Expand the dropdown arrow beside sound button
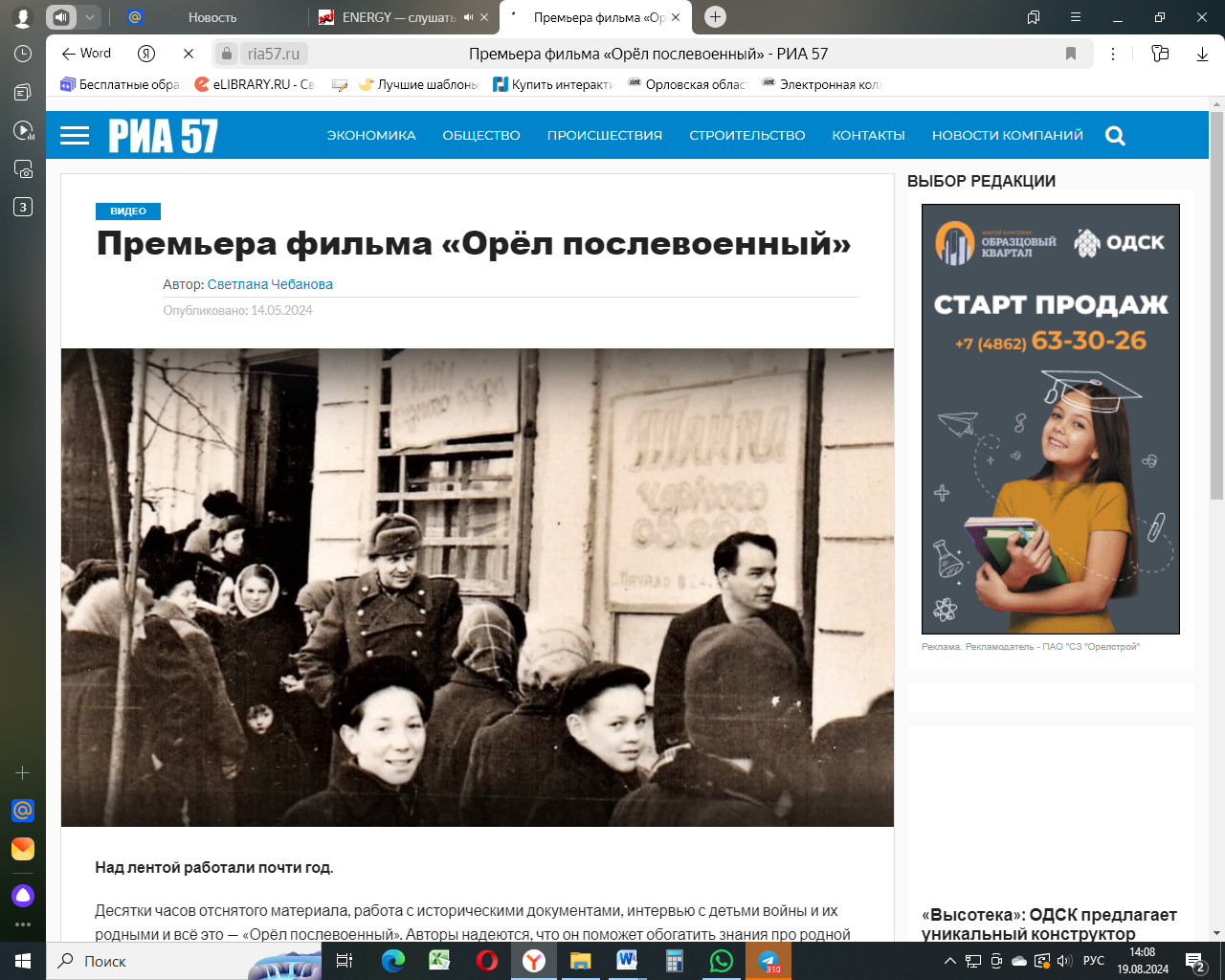This screenshot has width=1225, height=980. click(x=89, y=17)
